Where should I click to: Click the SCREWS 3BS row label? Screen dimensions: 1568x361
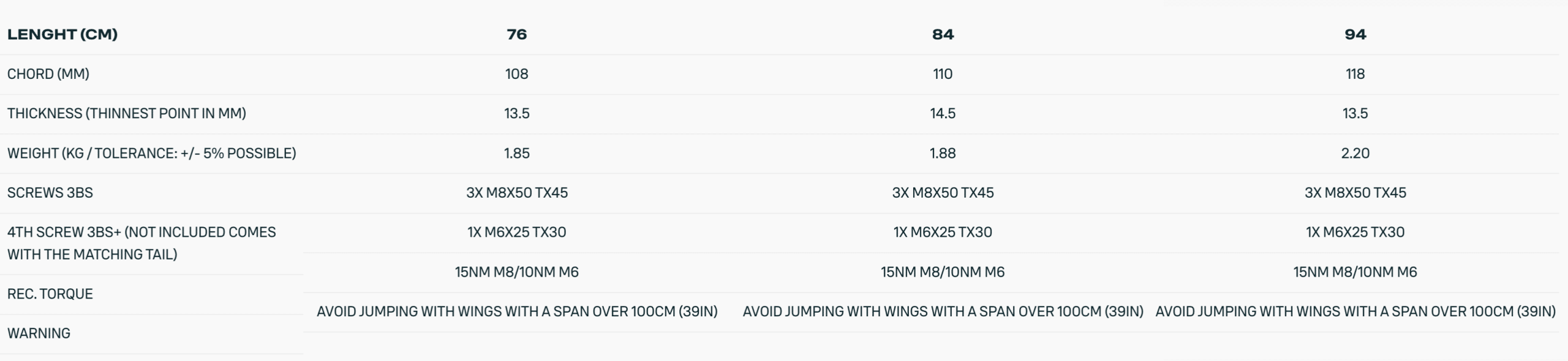pos(50,193)
